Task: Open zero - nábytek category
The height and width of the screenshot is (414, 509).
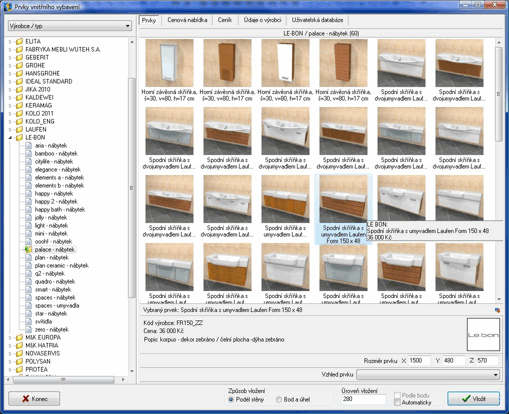Action: click(52, 329)
